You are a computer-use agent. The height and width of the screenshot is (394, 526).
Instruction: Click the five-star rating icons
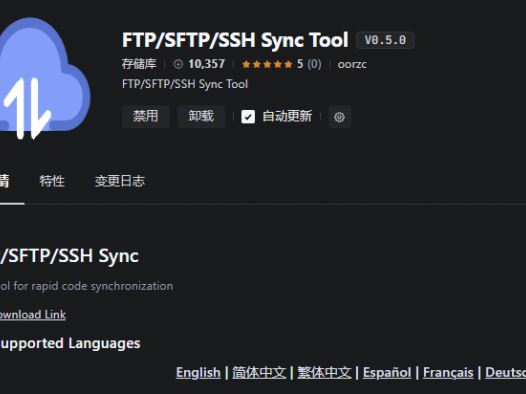pyautogui.click(x=267, y=64)
